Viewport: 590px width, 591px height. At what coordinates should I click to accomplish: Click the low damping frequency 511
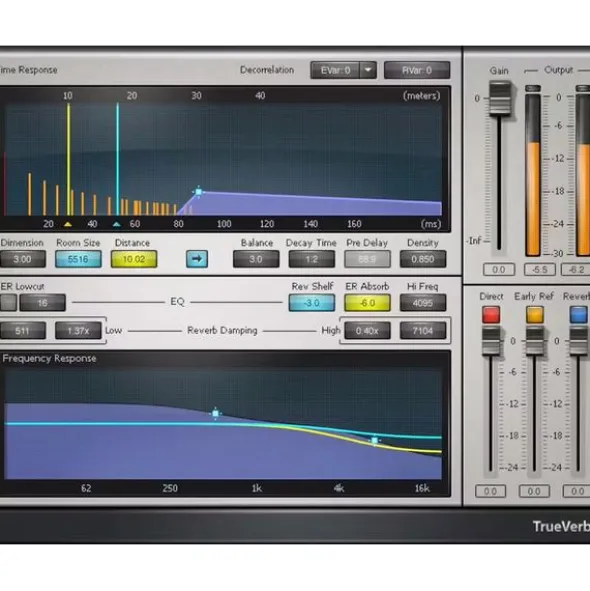pos(23,331)
